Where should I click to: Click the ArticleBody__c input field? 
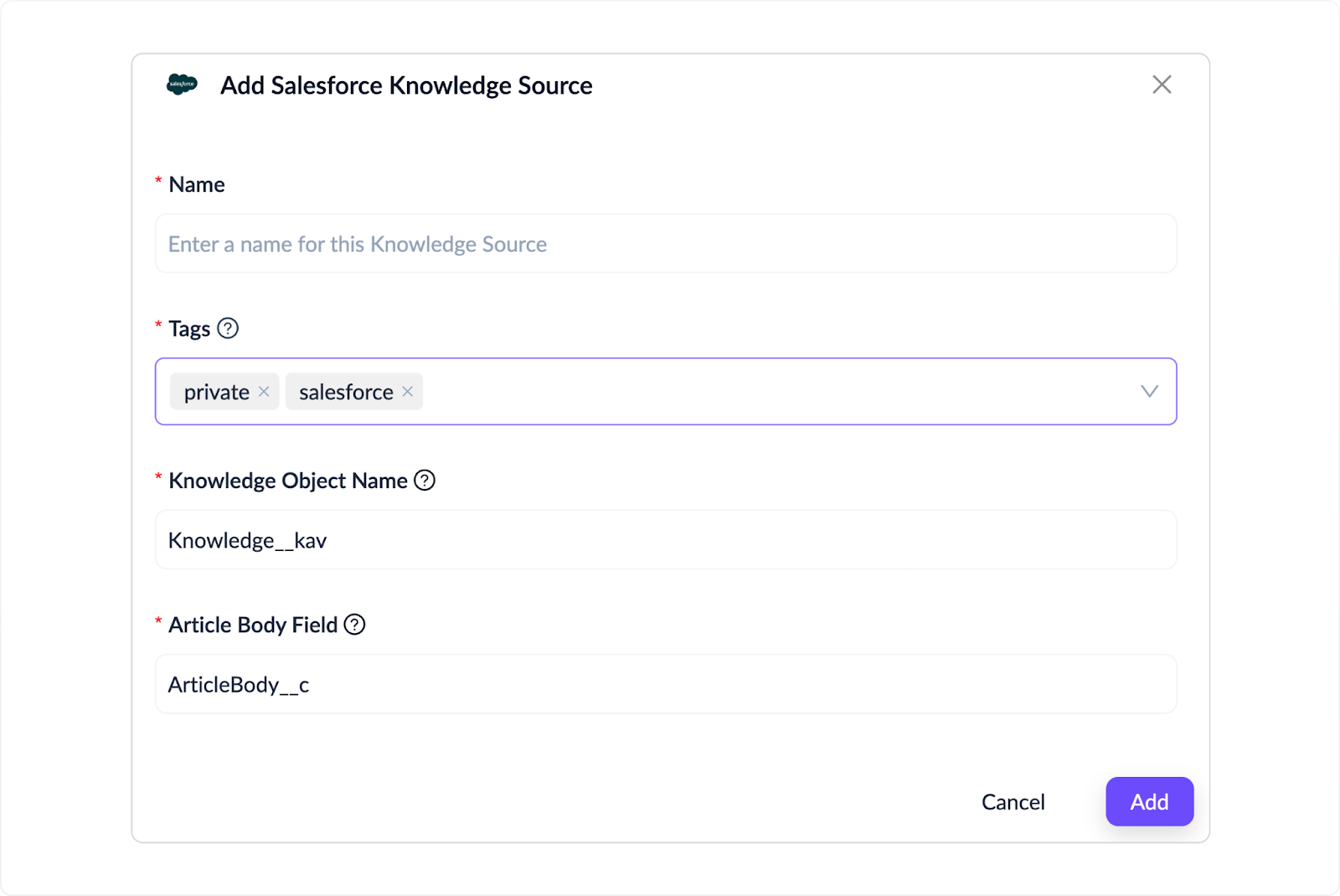666,684
